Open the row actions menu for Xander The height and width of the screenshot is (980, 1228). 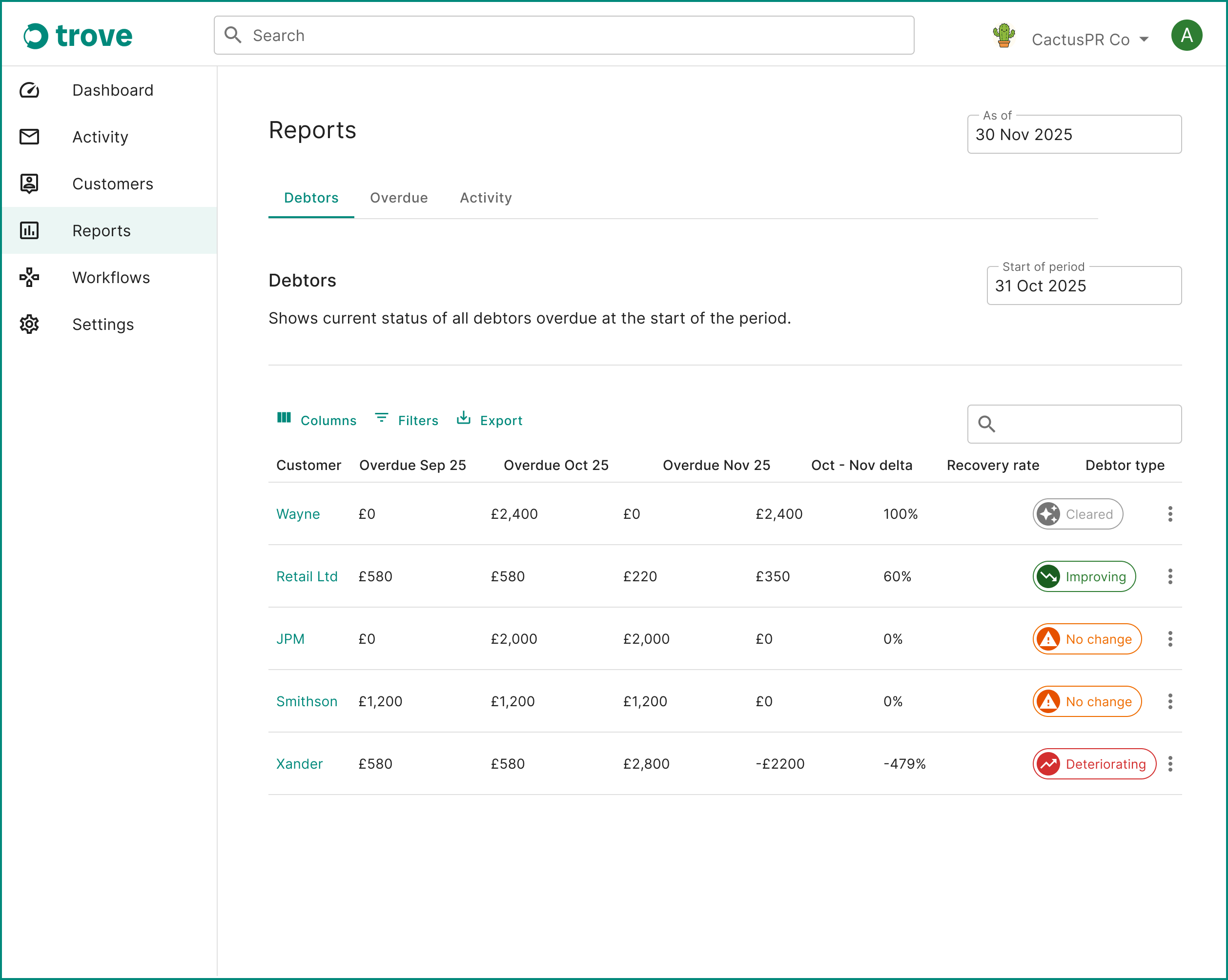[1170, 764]
